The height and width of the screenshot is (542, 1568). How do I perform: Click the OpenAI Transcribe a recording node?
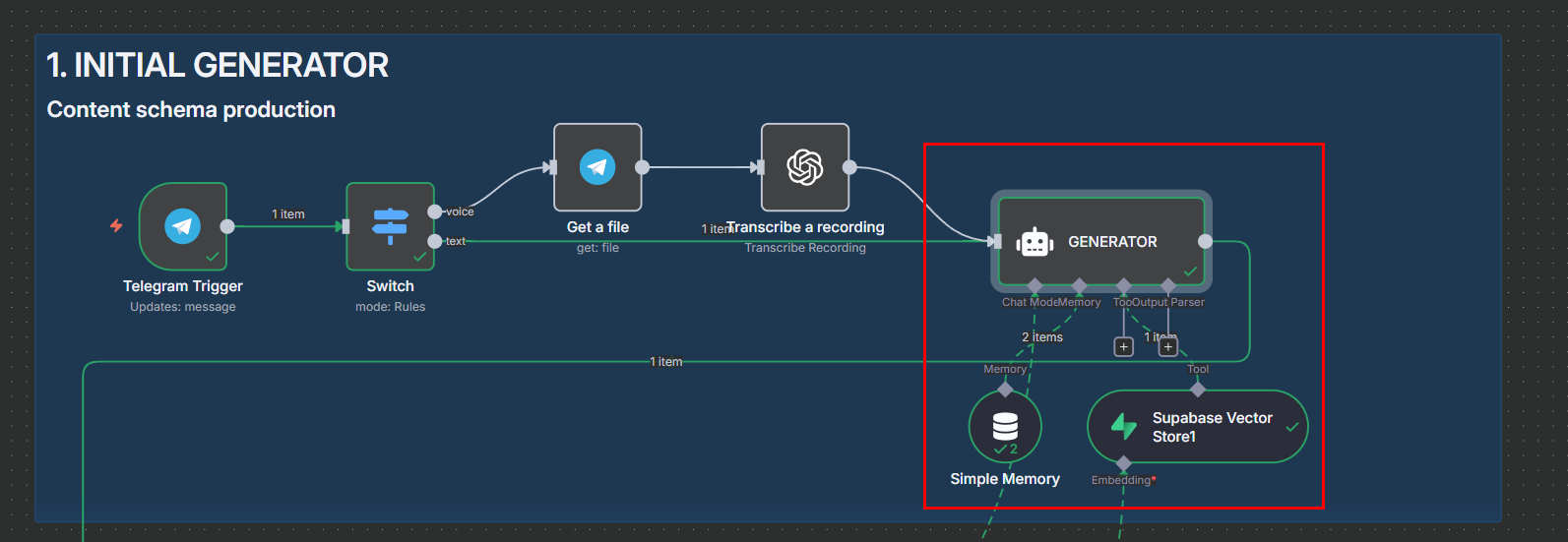804,167
